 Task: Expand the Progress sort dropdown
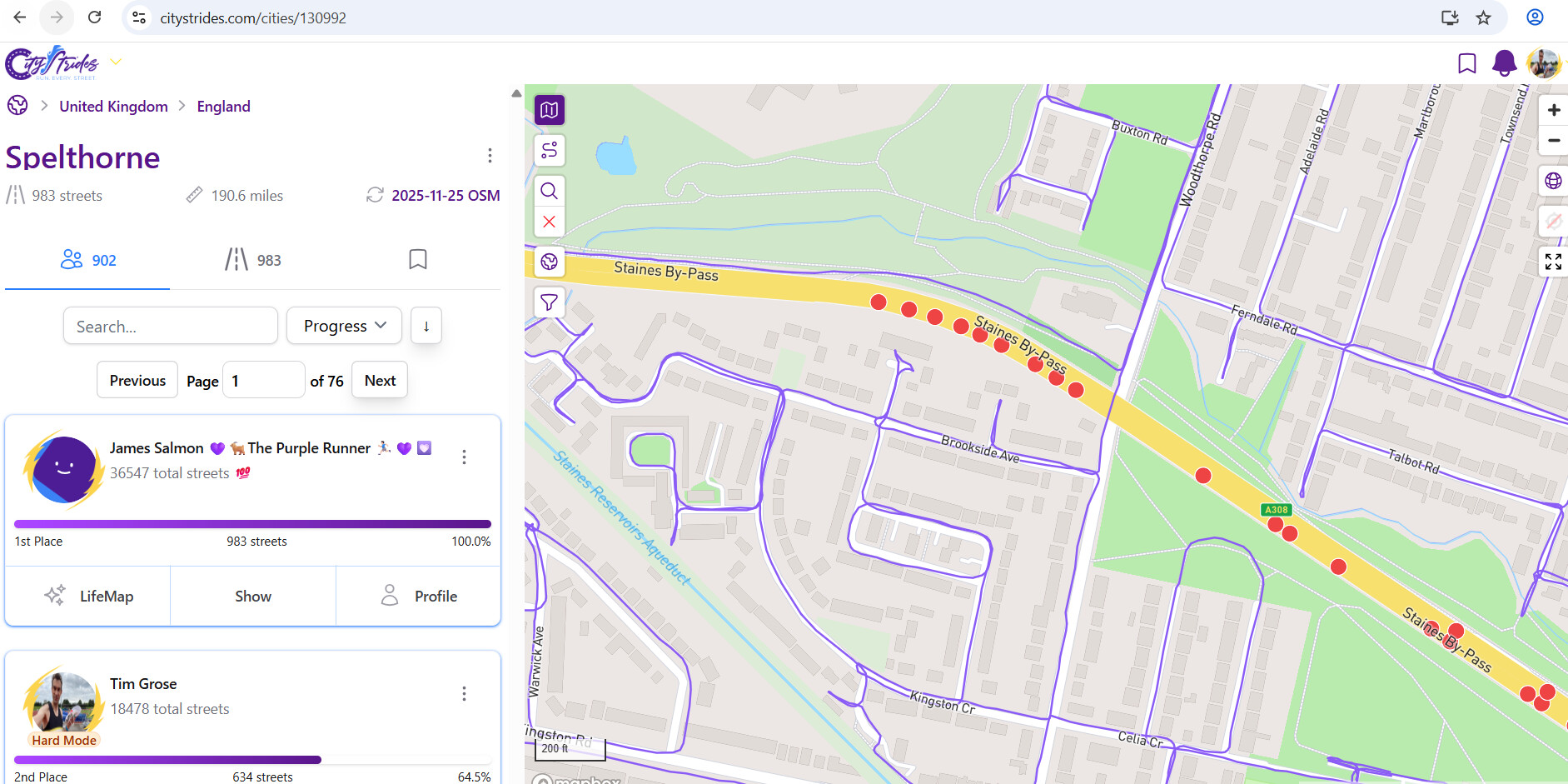tap(344, 326)
